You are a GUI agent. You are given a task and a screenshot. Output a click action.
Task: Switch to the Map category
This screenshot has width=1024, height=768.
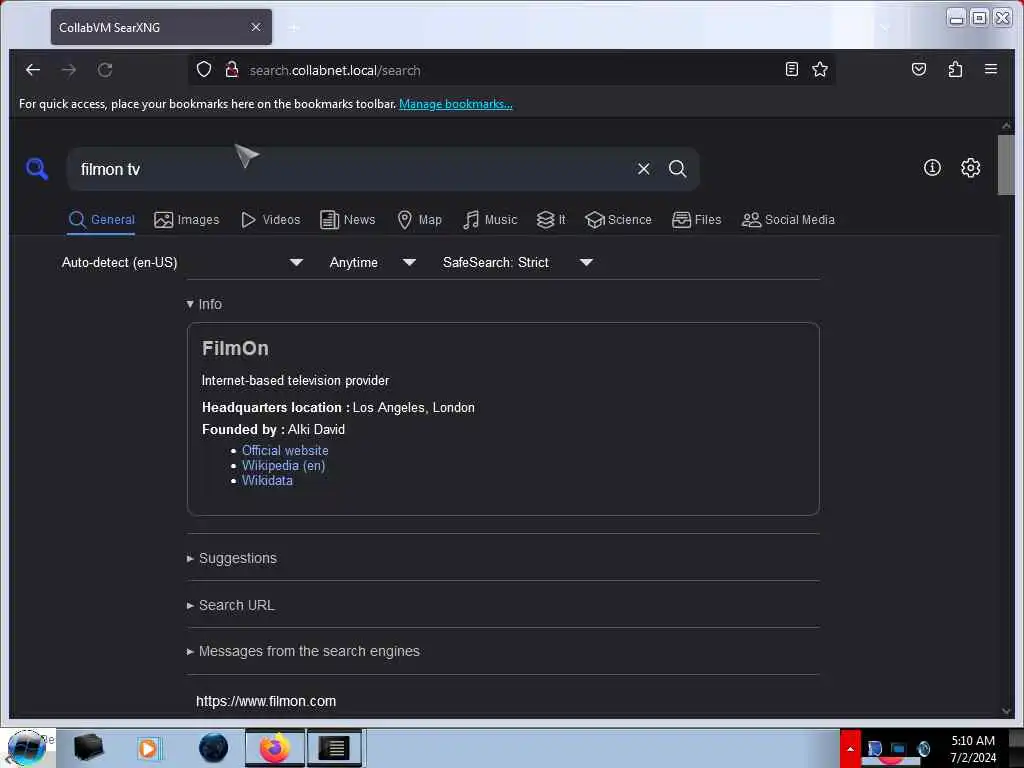419,220
